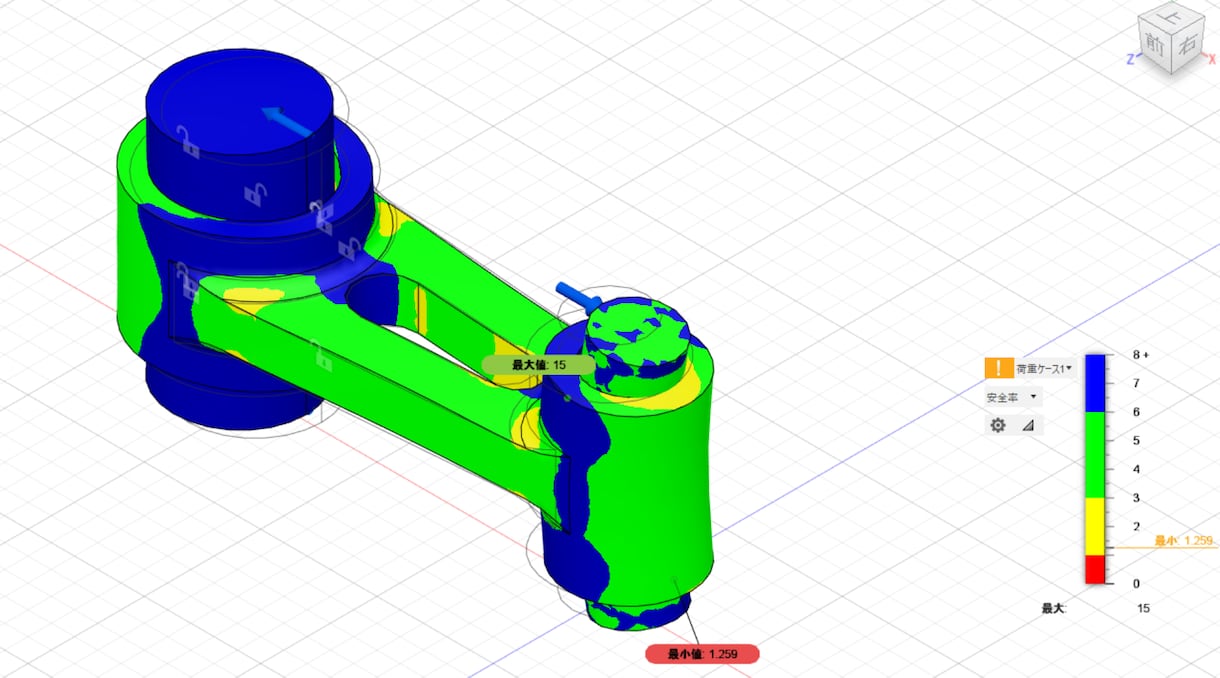Click the 8 + legend scale value
Screen dimensions: 1220x678
pyautogui.click(x=1142, y=355)
